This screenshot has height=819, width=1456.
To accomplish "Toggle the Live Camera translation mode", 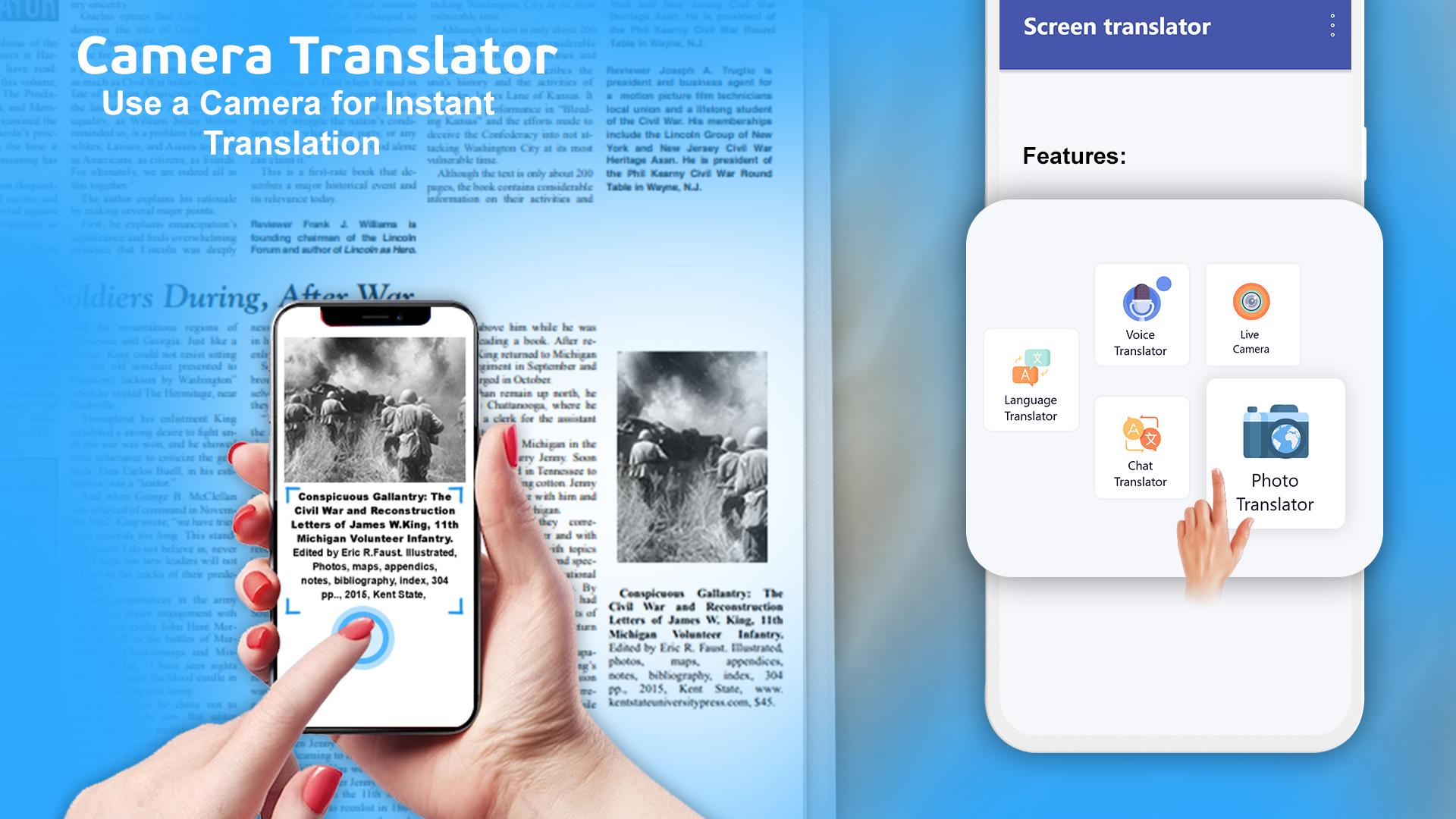I will (1252, 313).
